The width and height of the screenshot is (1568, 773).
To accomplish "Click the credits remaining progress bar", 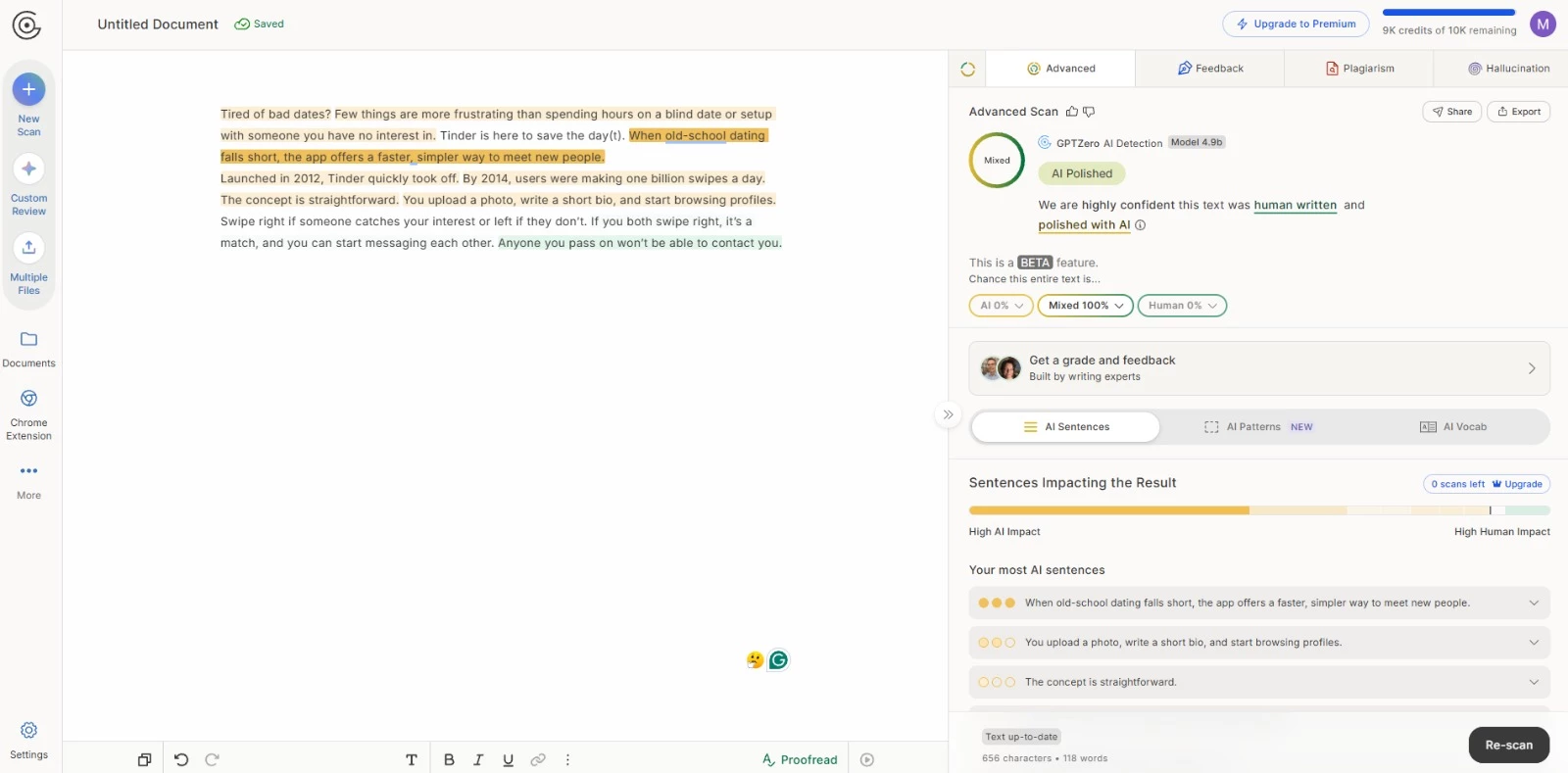I will [1448, 13].
